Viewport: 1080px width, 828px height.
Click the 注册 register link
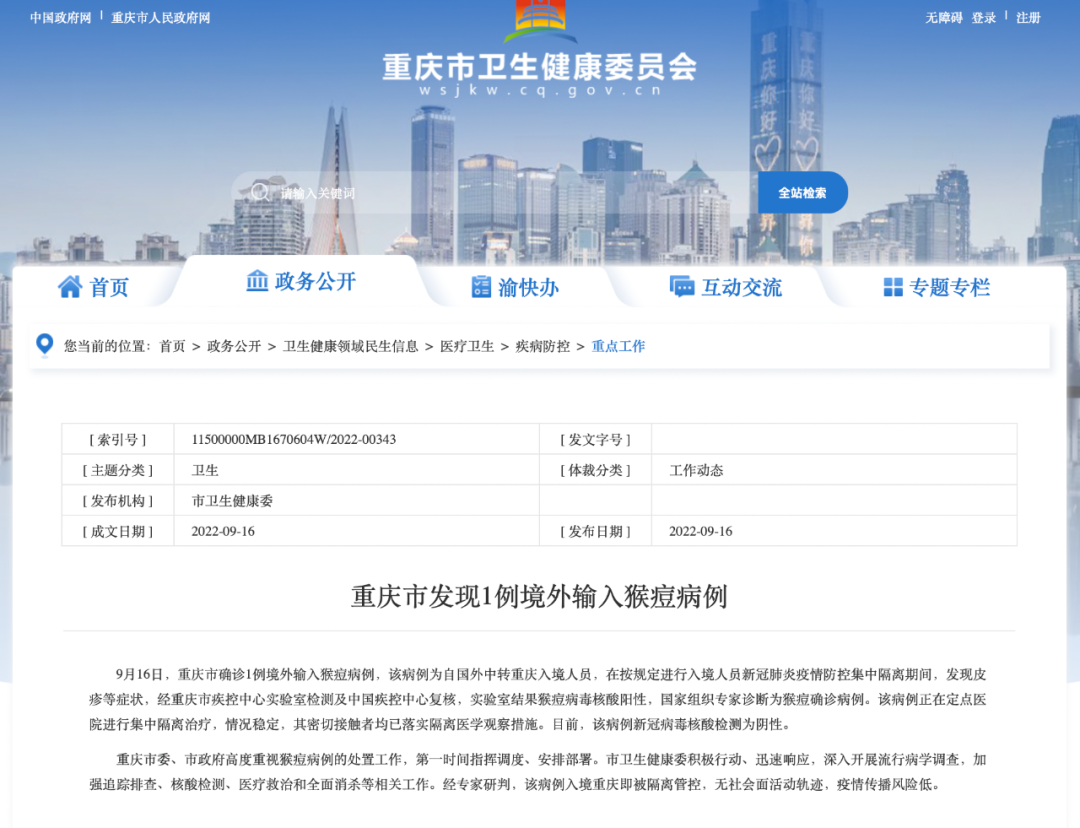click(x=1028, y=18)
